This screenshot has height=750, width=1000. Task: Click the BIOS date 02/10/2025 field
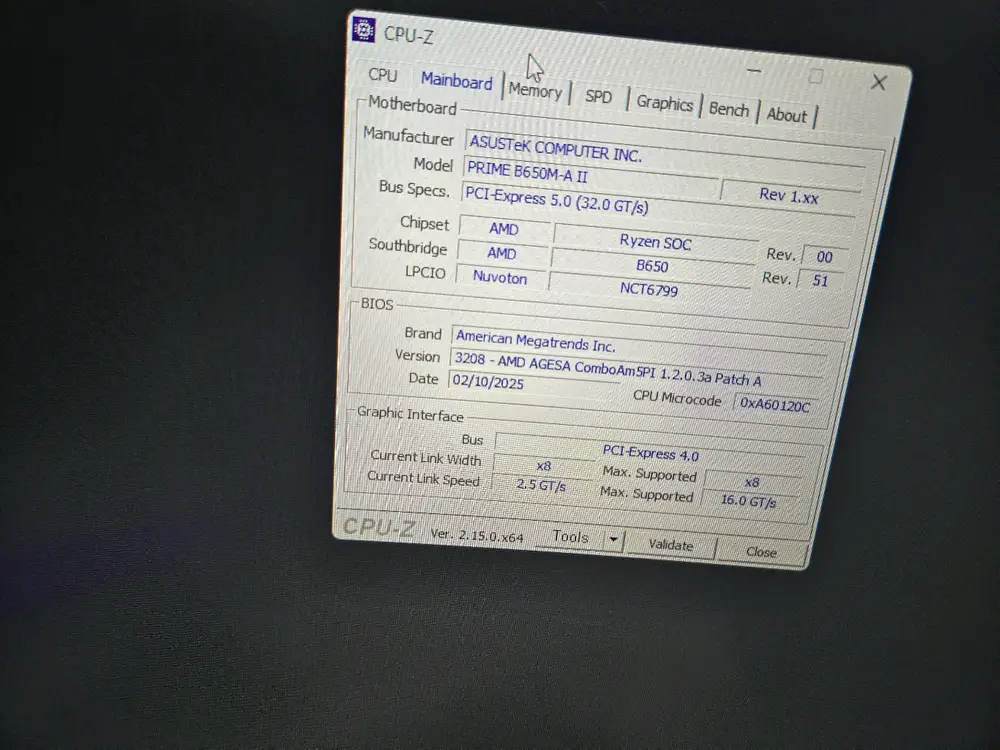point(534,383)
